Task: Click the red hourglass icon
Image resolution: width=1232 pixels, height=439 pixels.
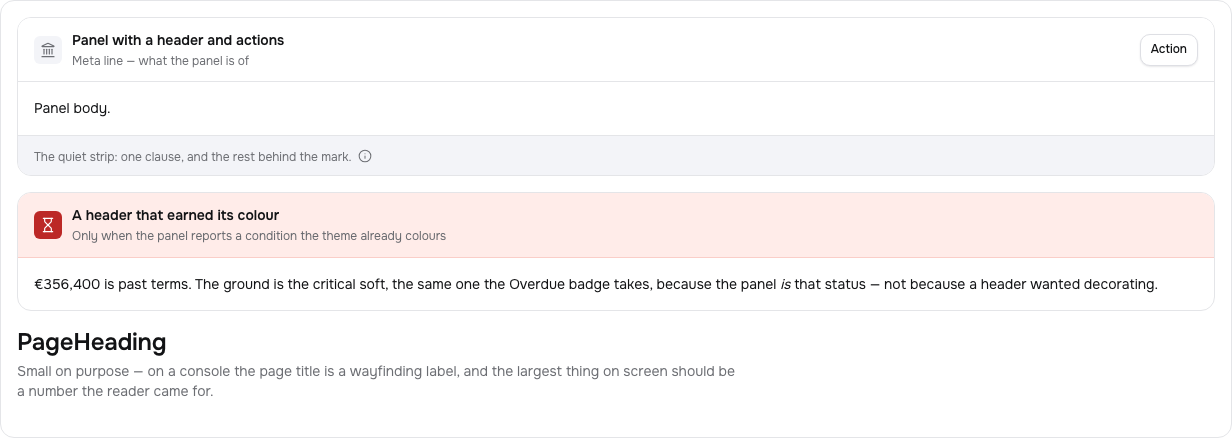Action: click(48, 225)
